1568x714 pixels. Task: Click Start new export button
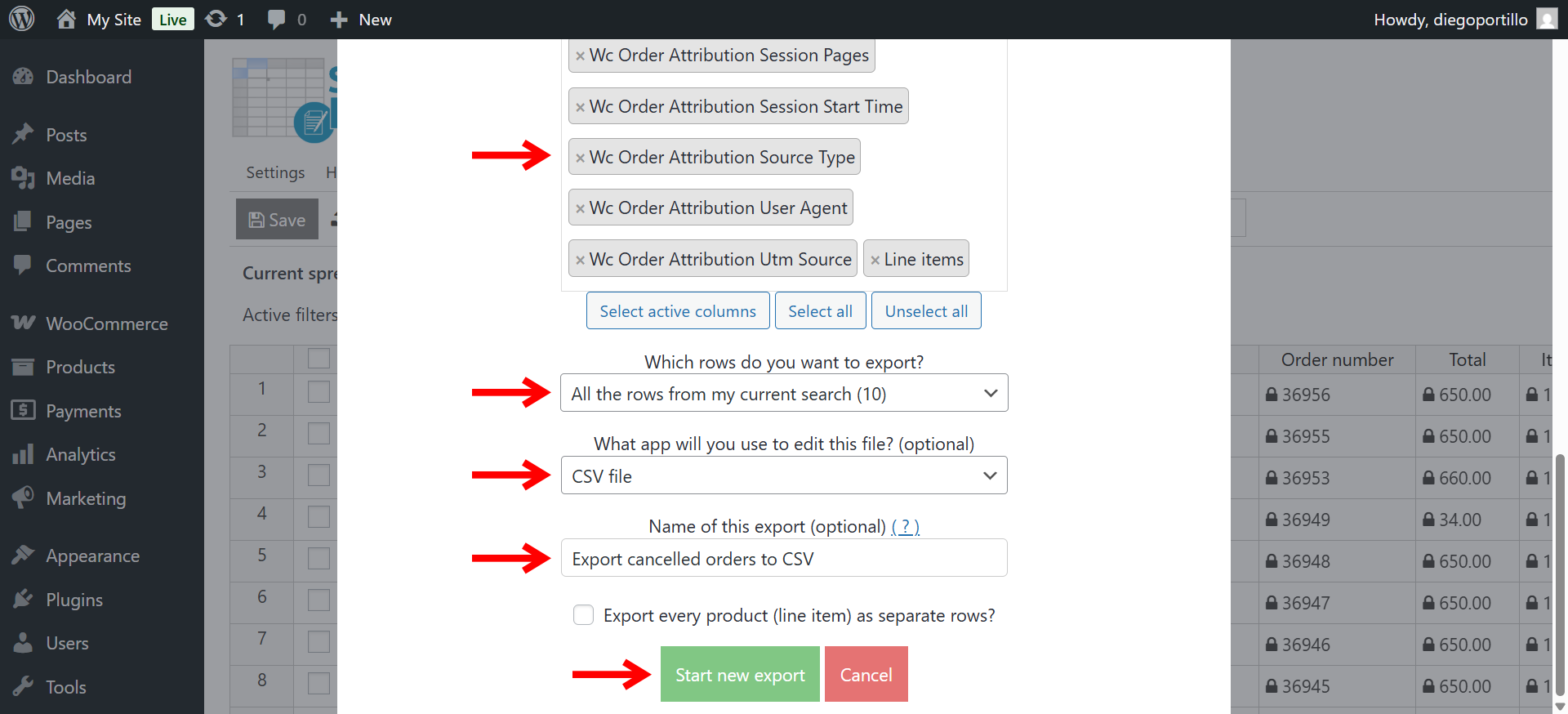click(x=740, y=674)
